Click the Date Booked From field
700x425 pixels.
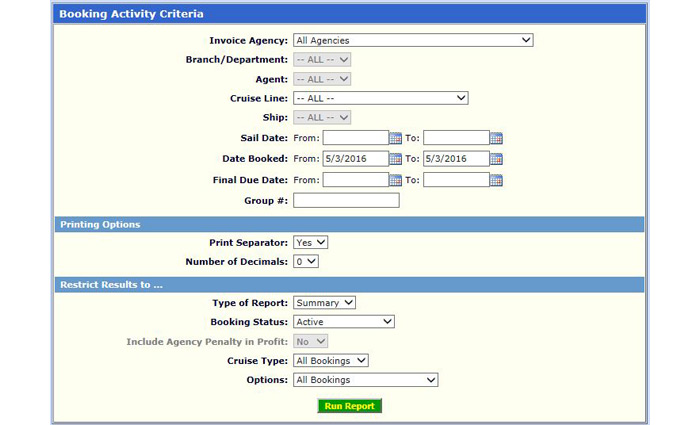point(355,158)
